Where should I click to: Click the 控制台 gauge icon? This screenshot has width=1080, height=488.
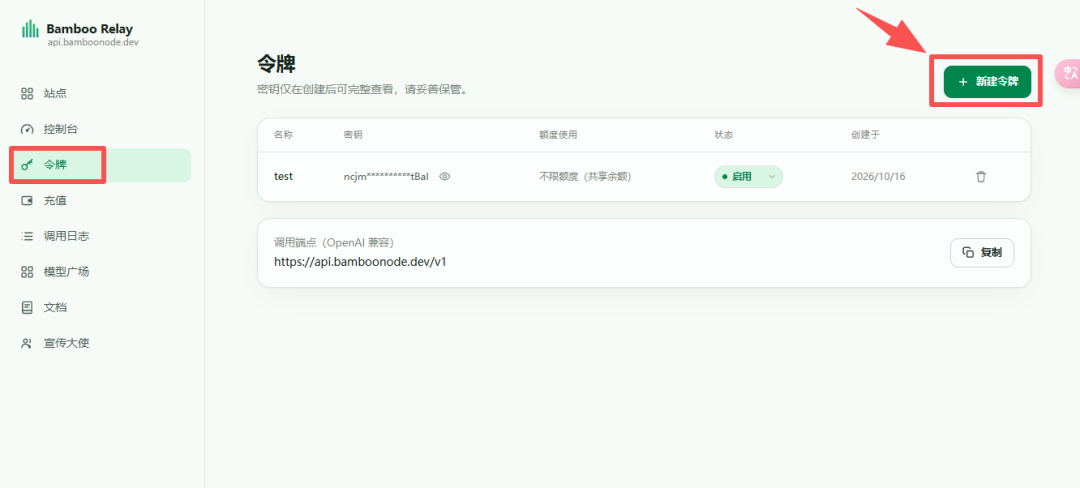27,129
